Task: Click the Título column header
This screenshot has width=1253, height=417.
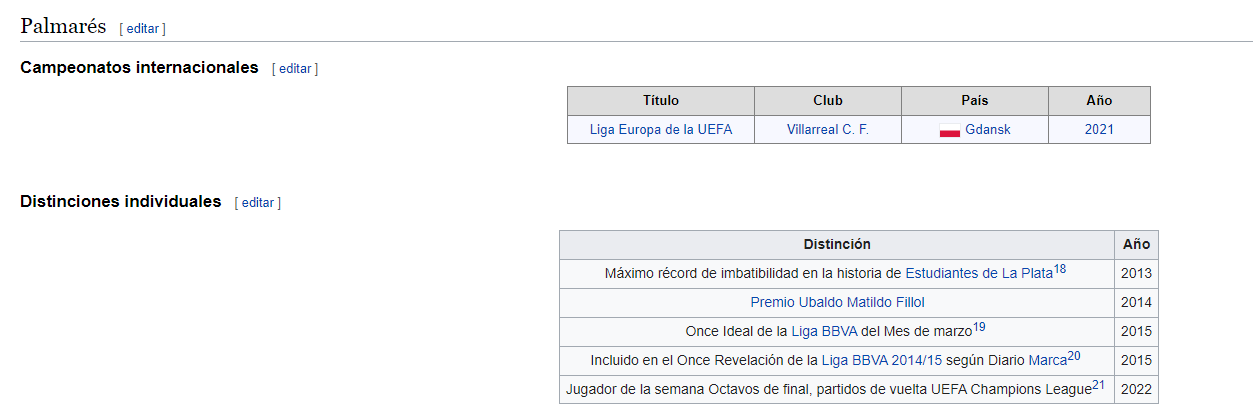Action: click(661, 101)
